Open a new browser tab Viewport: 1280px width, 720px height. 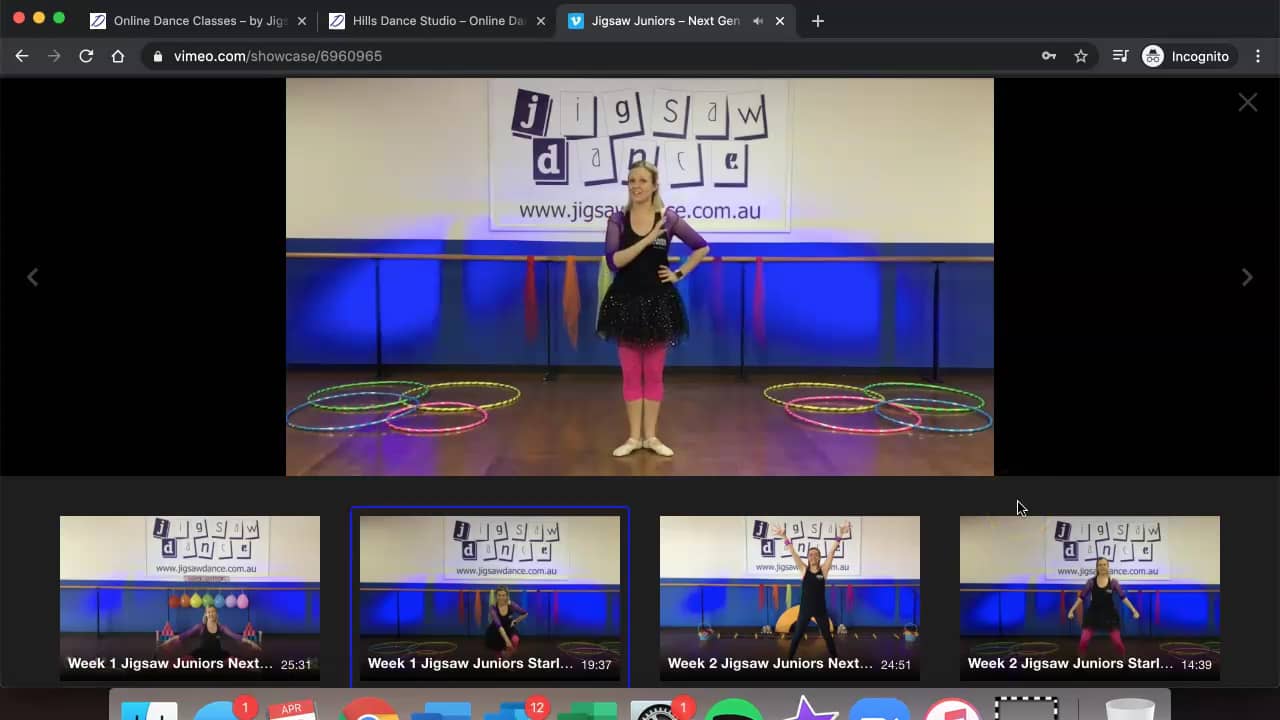(x=818, y=21)
